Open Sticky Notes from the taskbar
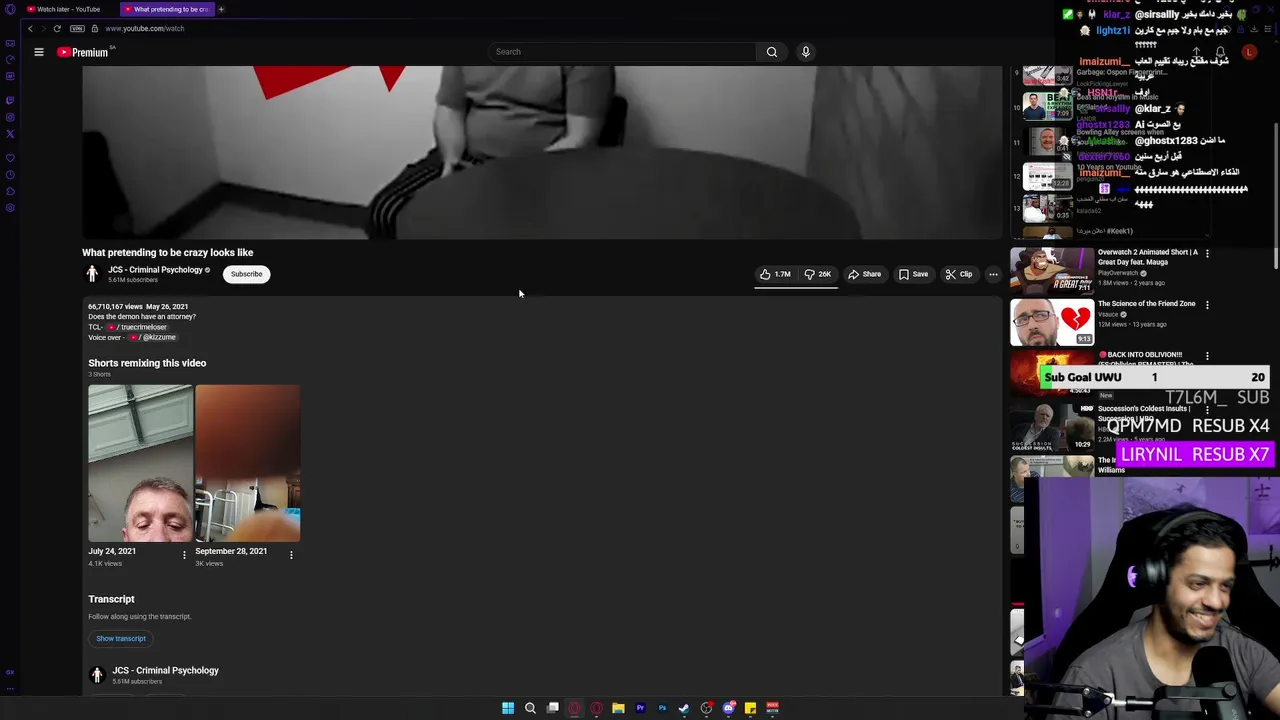The height and width of the screenshot is (720, 1280). pyautogui.click(x=750, y=708)
